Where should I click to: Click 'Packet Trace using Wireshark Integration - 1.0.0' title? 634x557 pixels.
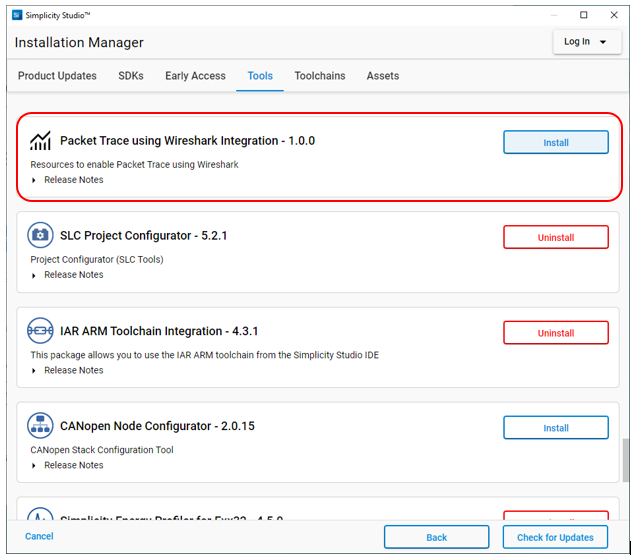pyautogui.click(x=188, y=141)
